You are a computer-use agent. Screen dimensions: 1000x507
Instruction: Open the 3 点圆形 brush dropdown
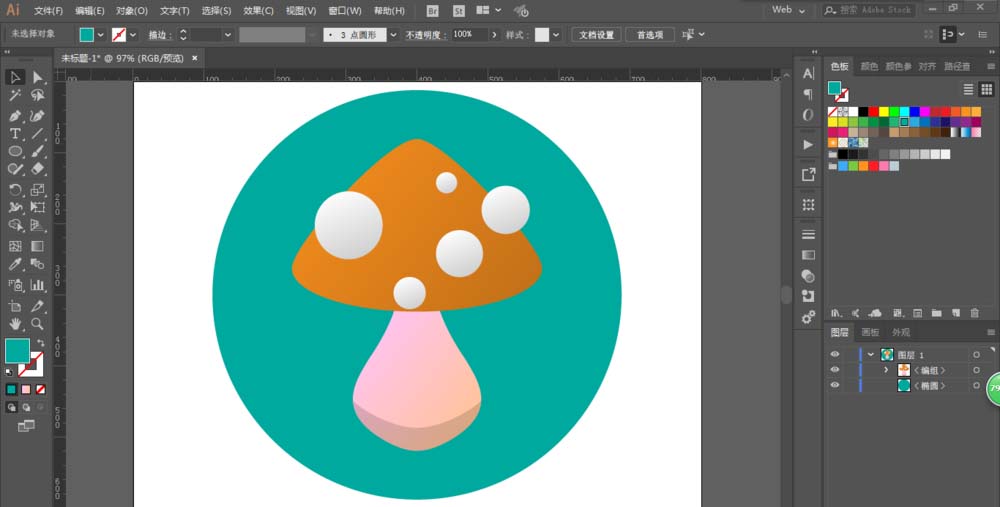coord(393,34)
